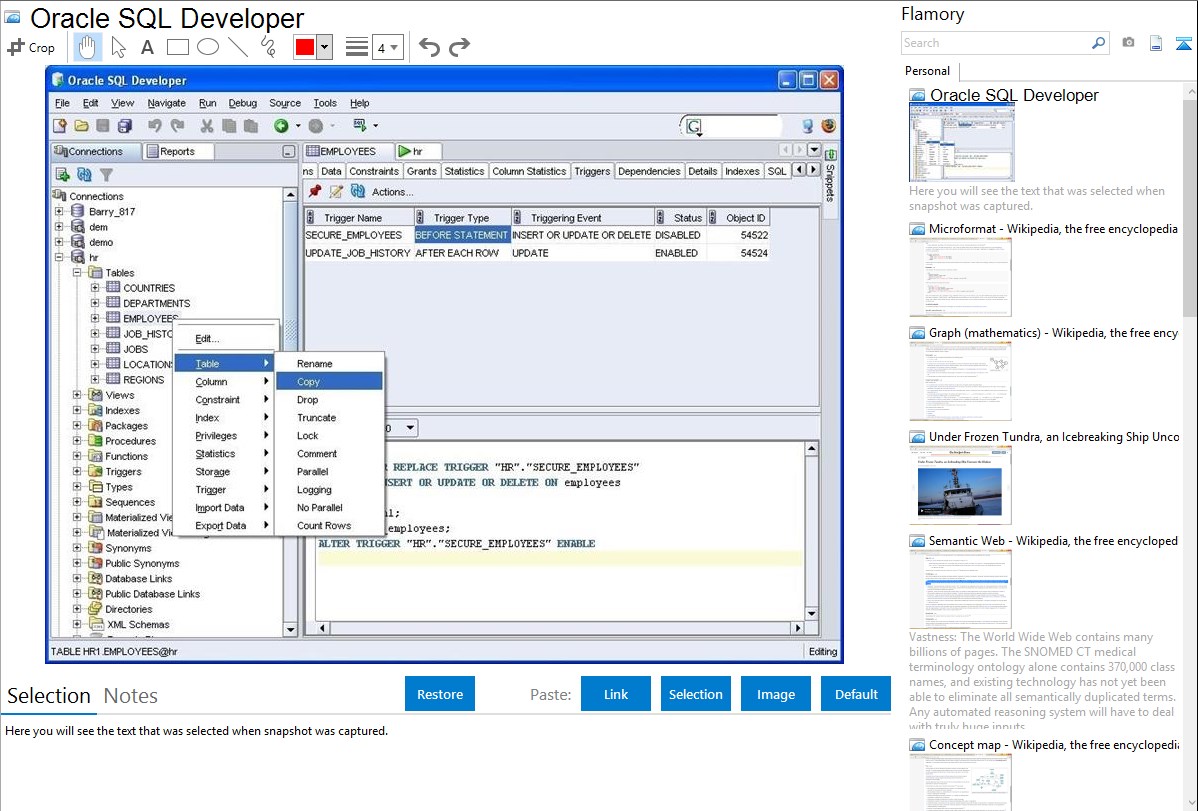This screenshot has height=811, width=1198.
Task: Select Export Data in context menu
Action: (225, 526)
